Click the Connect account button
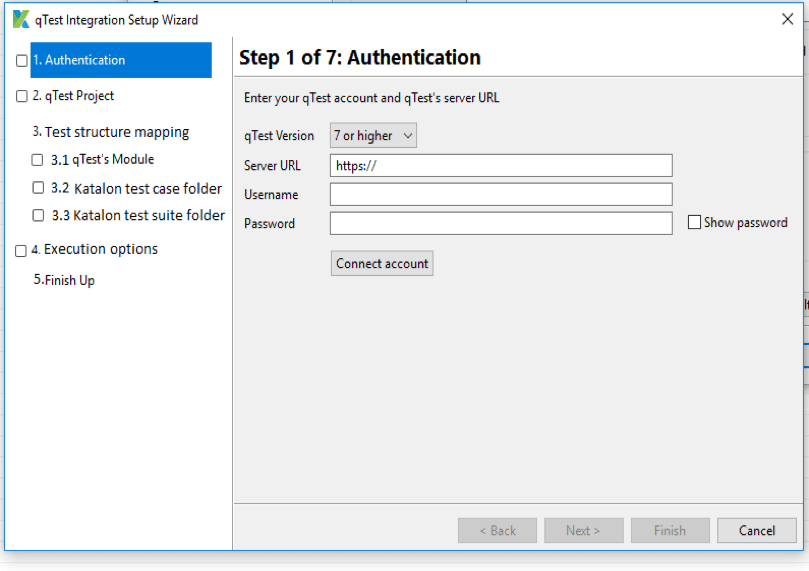 point(382,264)
